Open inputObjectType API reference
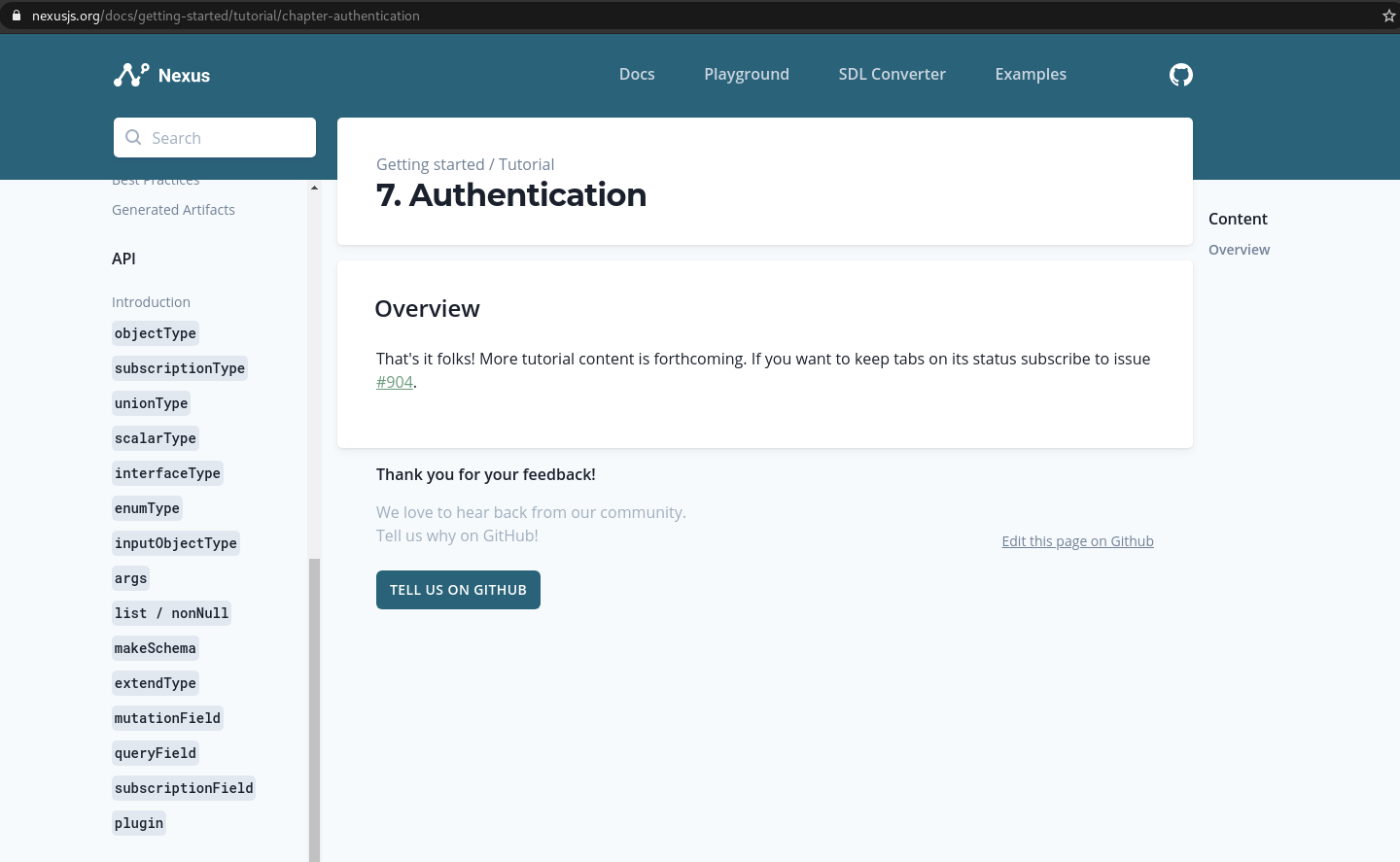 [176, 543]
